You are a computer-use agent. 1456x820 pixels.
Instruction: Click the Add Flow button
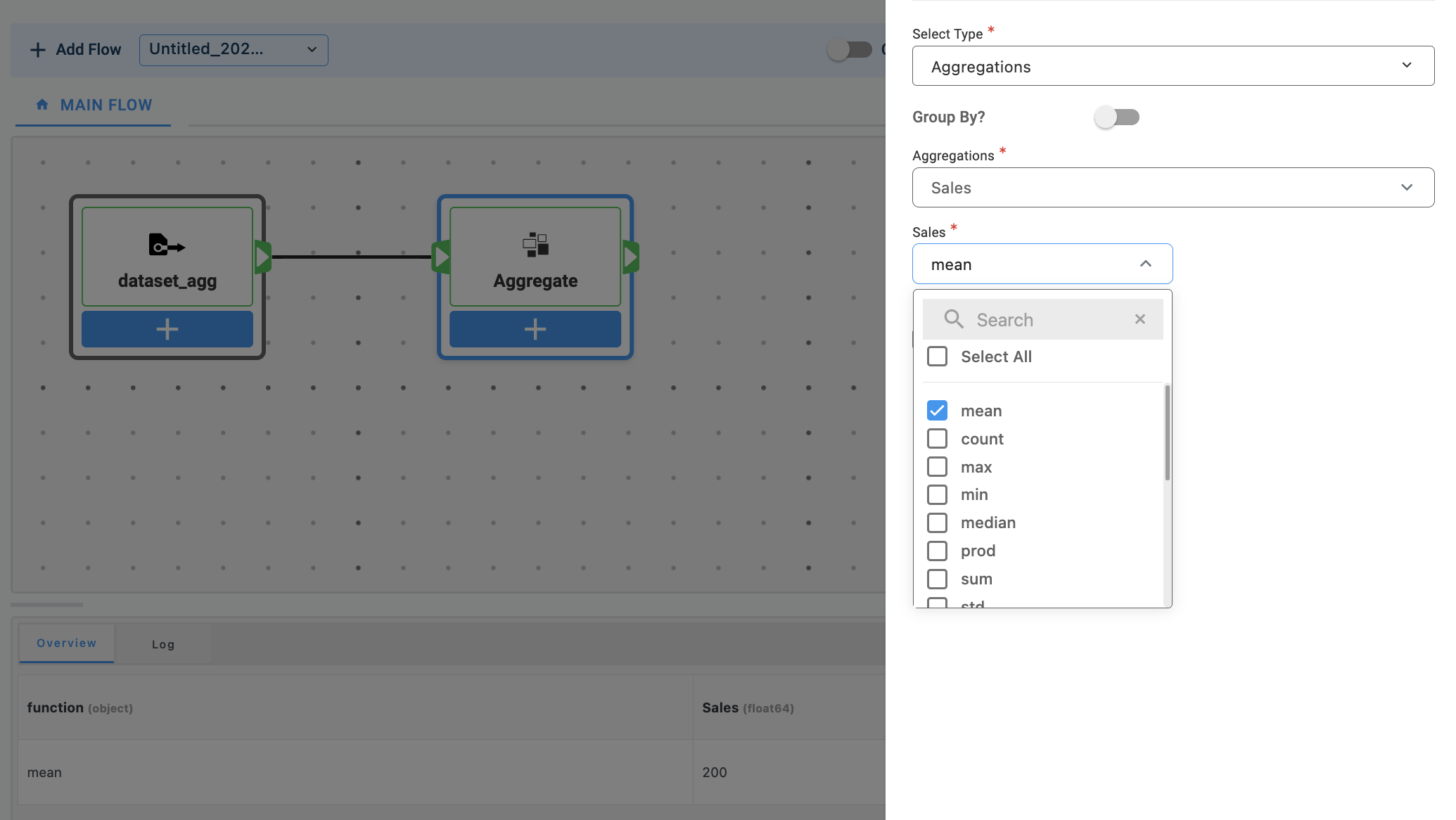coord(75,50)
